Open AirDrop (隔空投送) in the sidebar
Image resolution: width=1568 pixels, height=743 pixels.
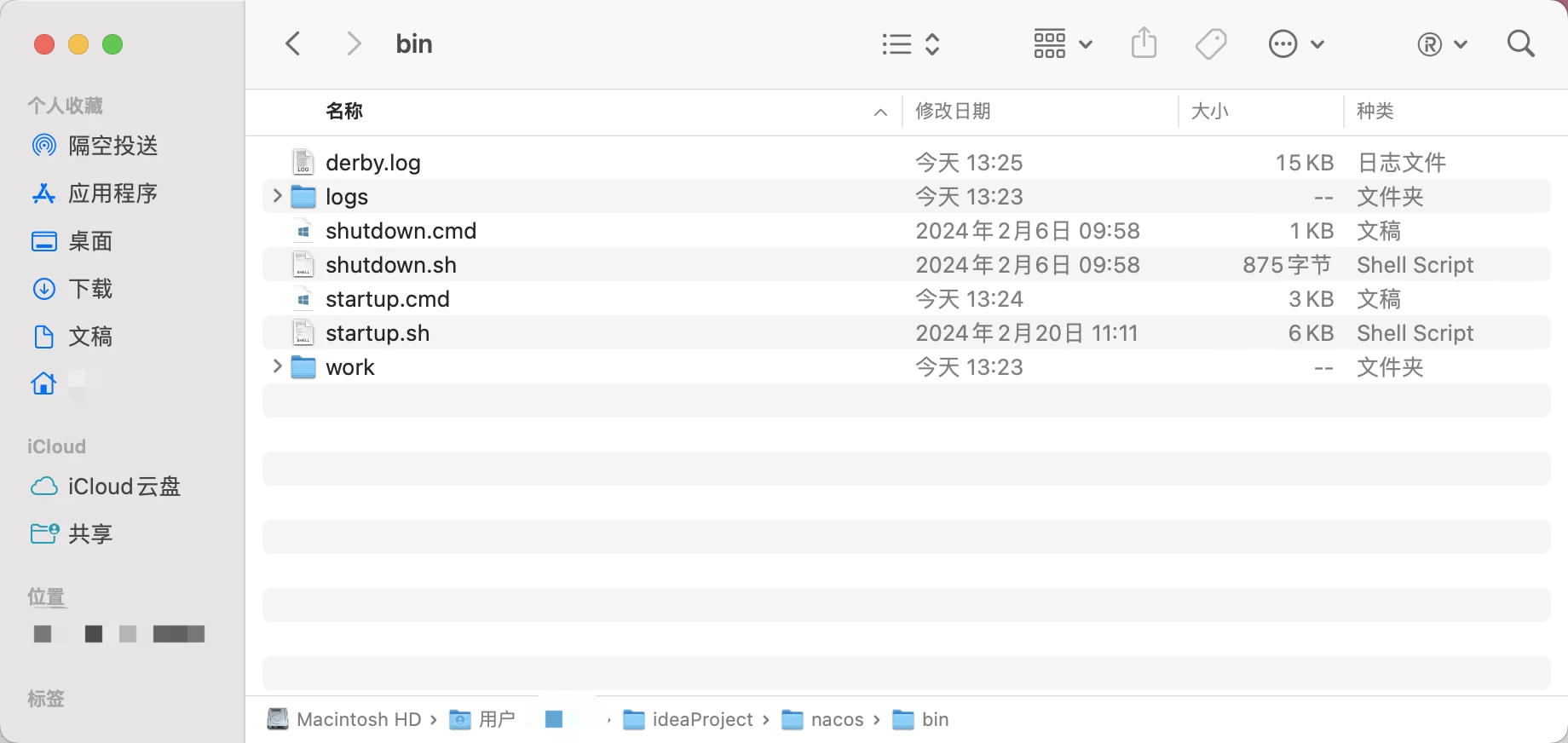tap(112, 146)
